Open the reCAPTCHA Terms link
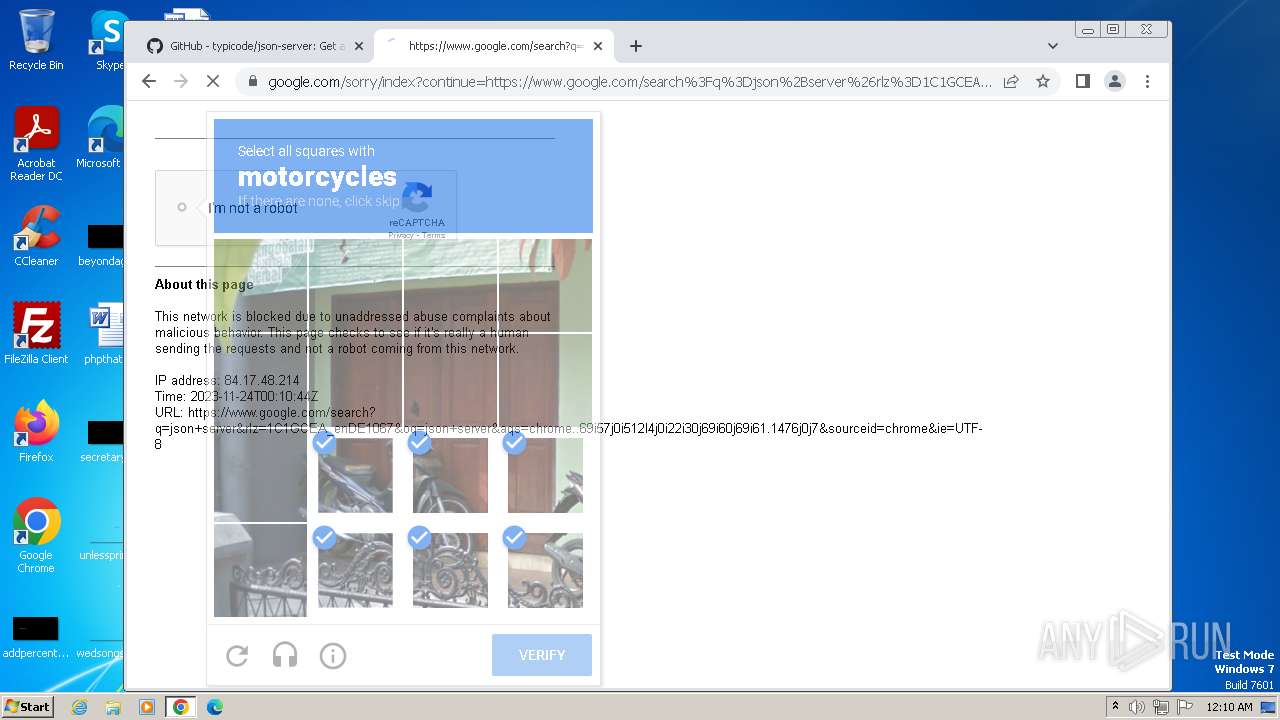This screenshot has height=720, width=1280. coord(433,235)
